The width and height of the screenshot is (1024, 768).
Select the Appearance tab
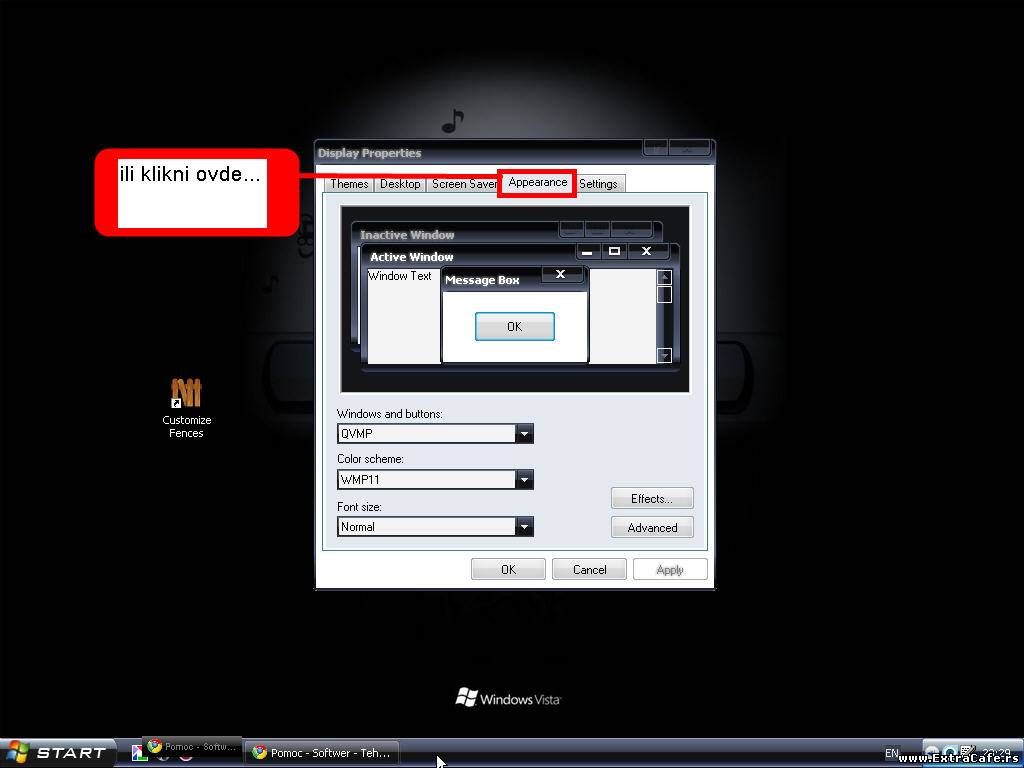coord(537,183)
